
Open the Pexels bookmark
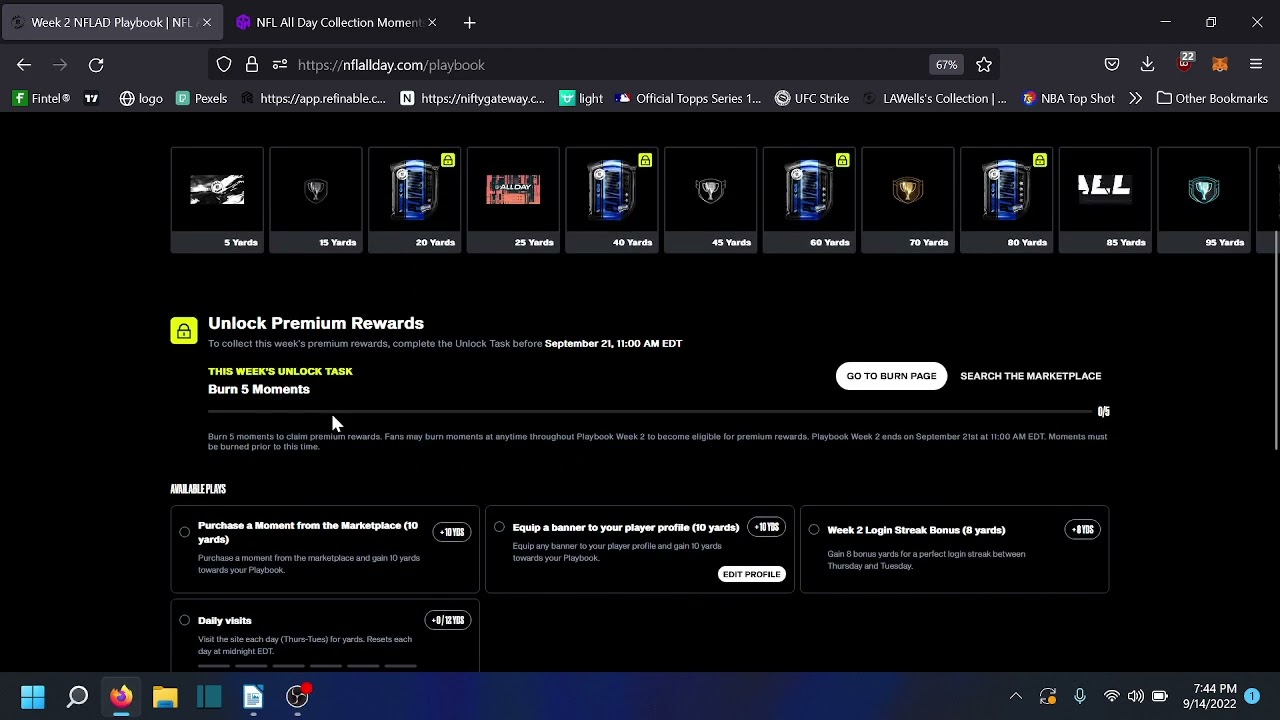tap(202, 98)
